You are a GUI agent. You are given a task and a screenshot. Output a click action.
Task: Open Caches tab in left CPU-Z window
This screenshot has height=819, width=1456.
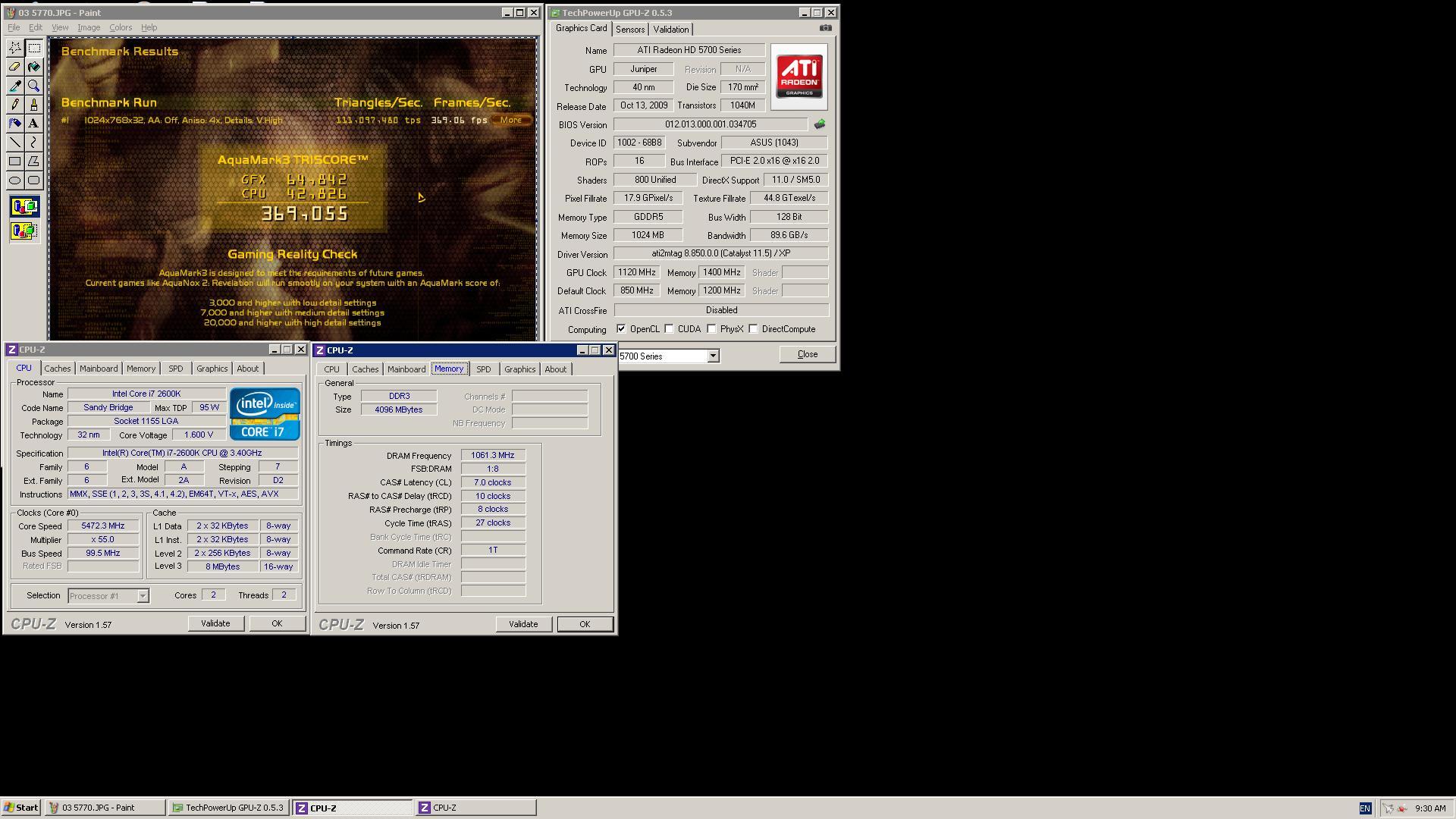pos(58,369)
